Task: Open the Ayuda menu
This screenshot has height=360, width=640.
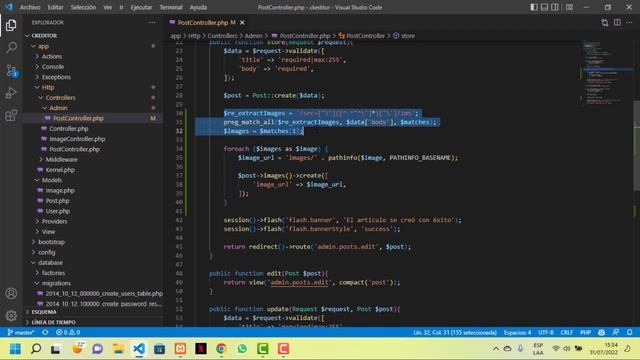Action: point(198,7)
